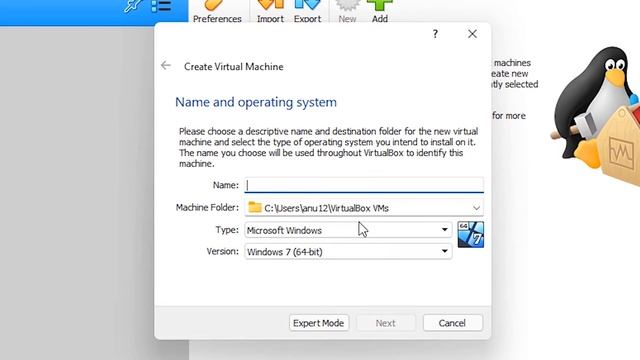The image size is (640, 360).
Task: Click the VirtualBox penguin mascot image
Action: 596,116
